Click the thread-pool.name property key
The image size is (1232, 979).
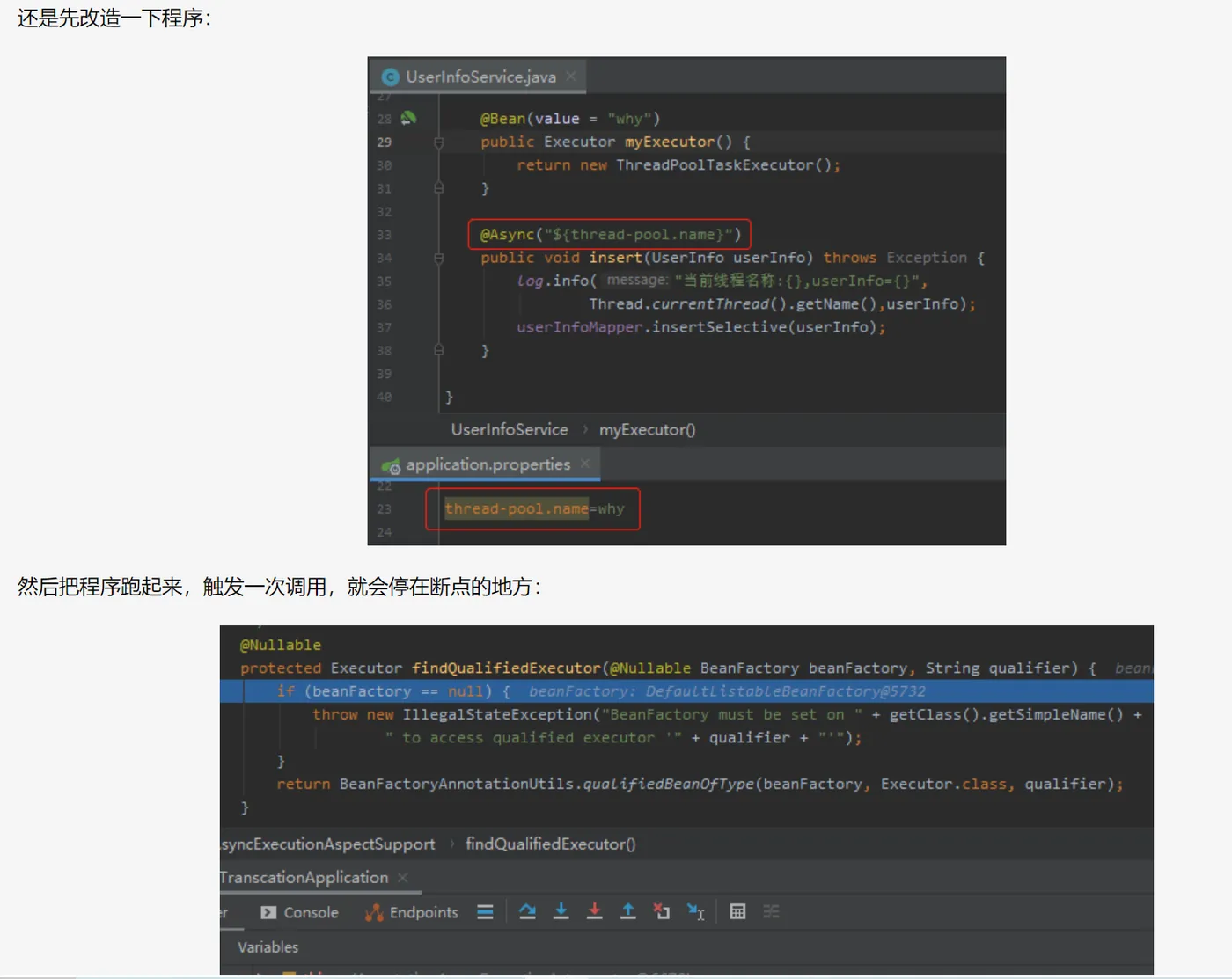[x=517, y=508]
